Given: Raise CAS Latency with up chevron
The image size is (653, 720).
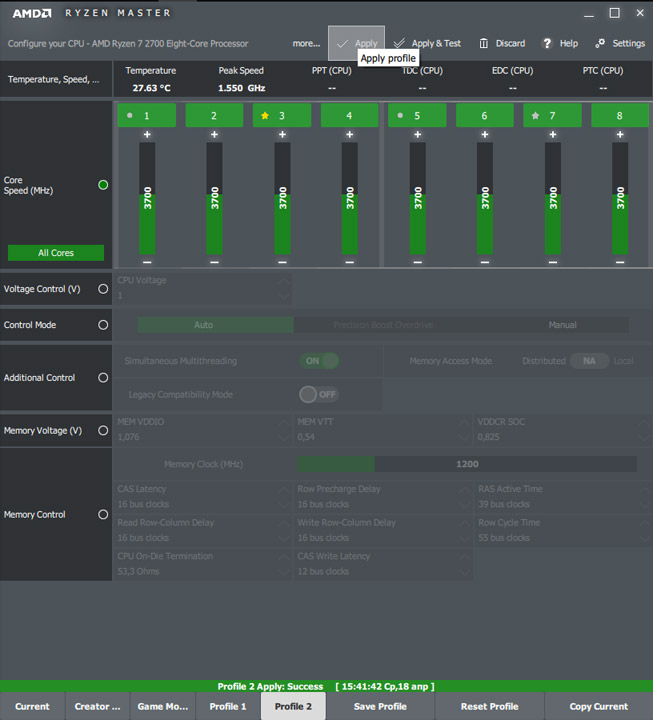Looking at the screenshot, I should pyautogui.click(x=284, y=490).
